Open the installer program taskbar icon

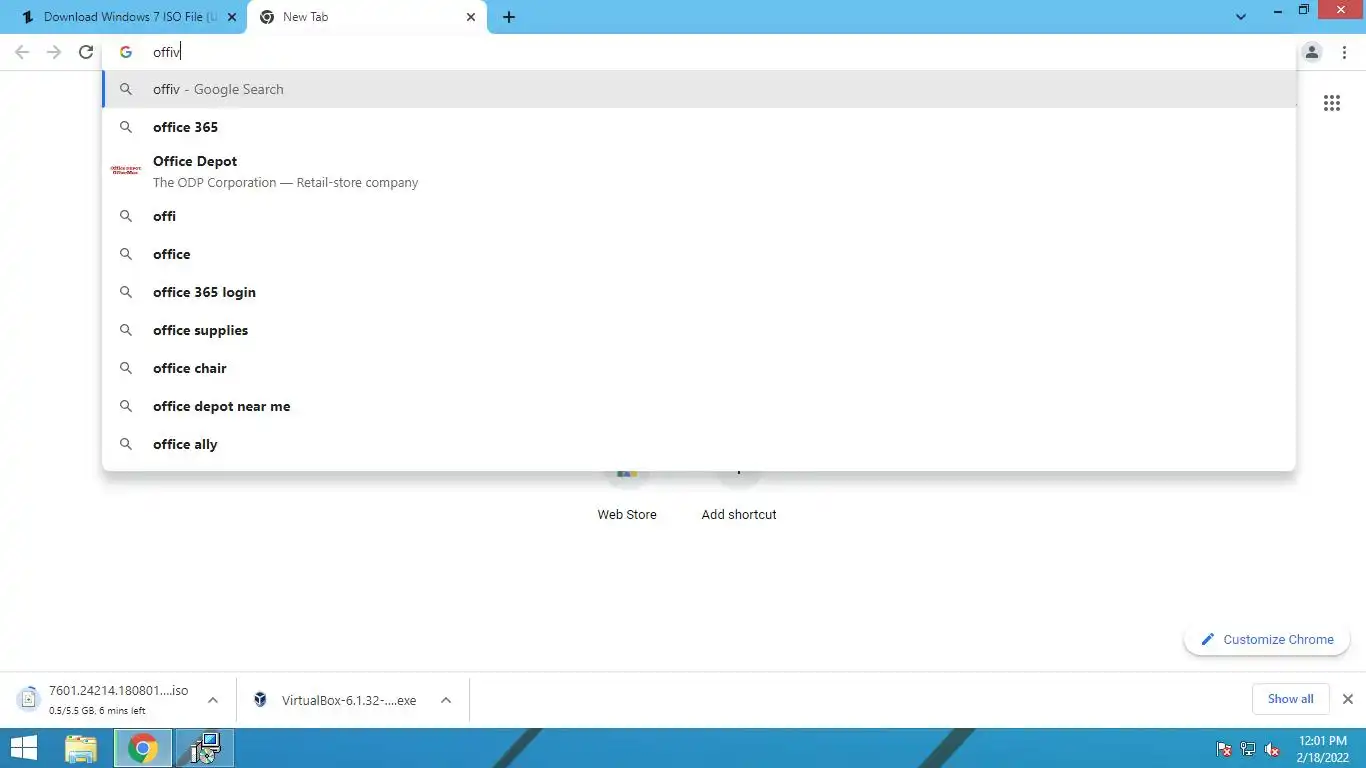point(205,748)
